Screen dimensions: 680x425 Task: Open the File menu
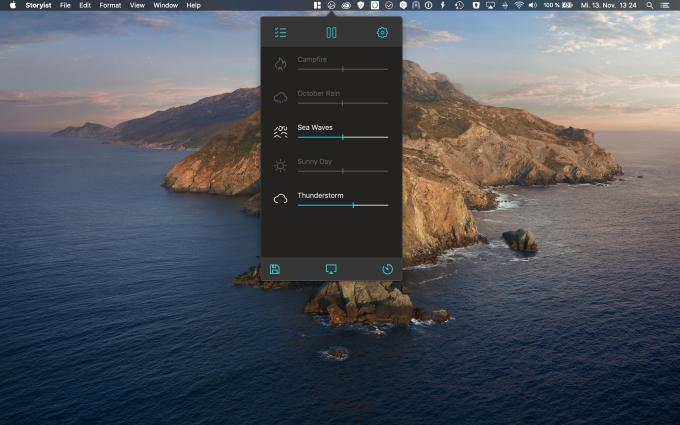click(65, 5)
